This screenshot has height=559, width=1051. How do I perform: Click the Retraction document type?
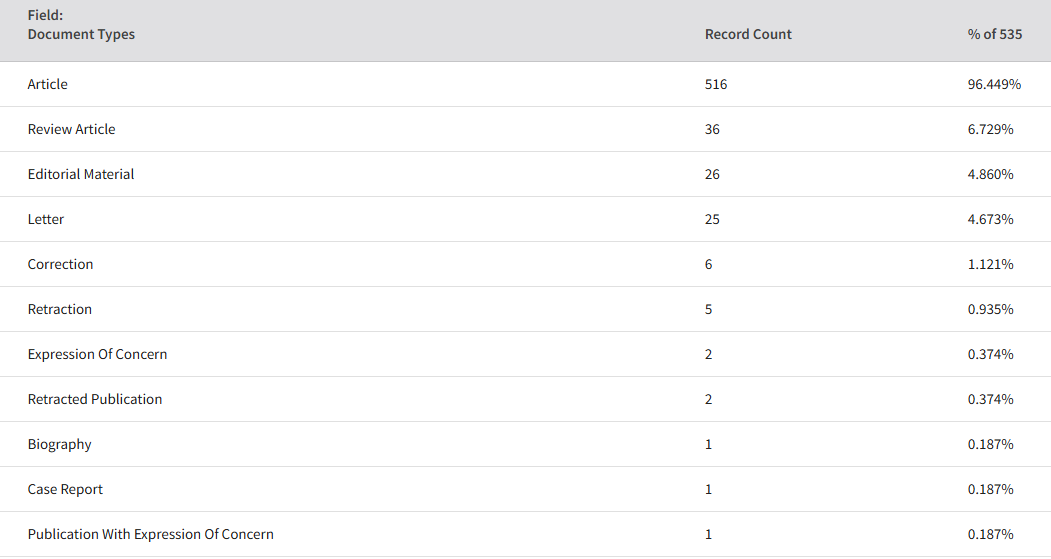coord(60,309)
